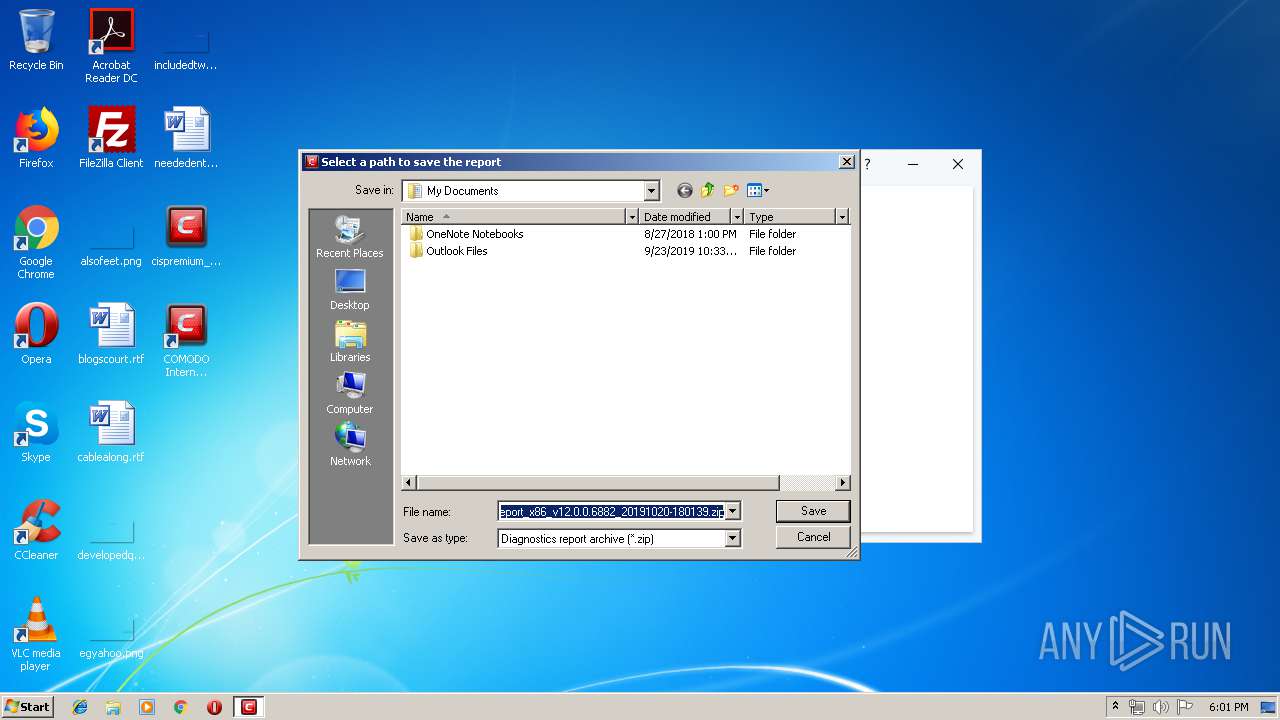Open COMODO Internet Security shortcut
The width and height of the screenshot is (1280, 720).
pos(186,340)
